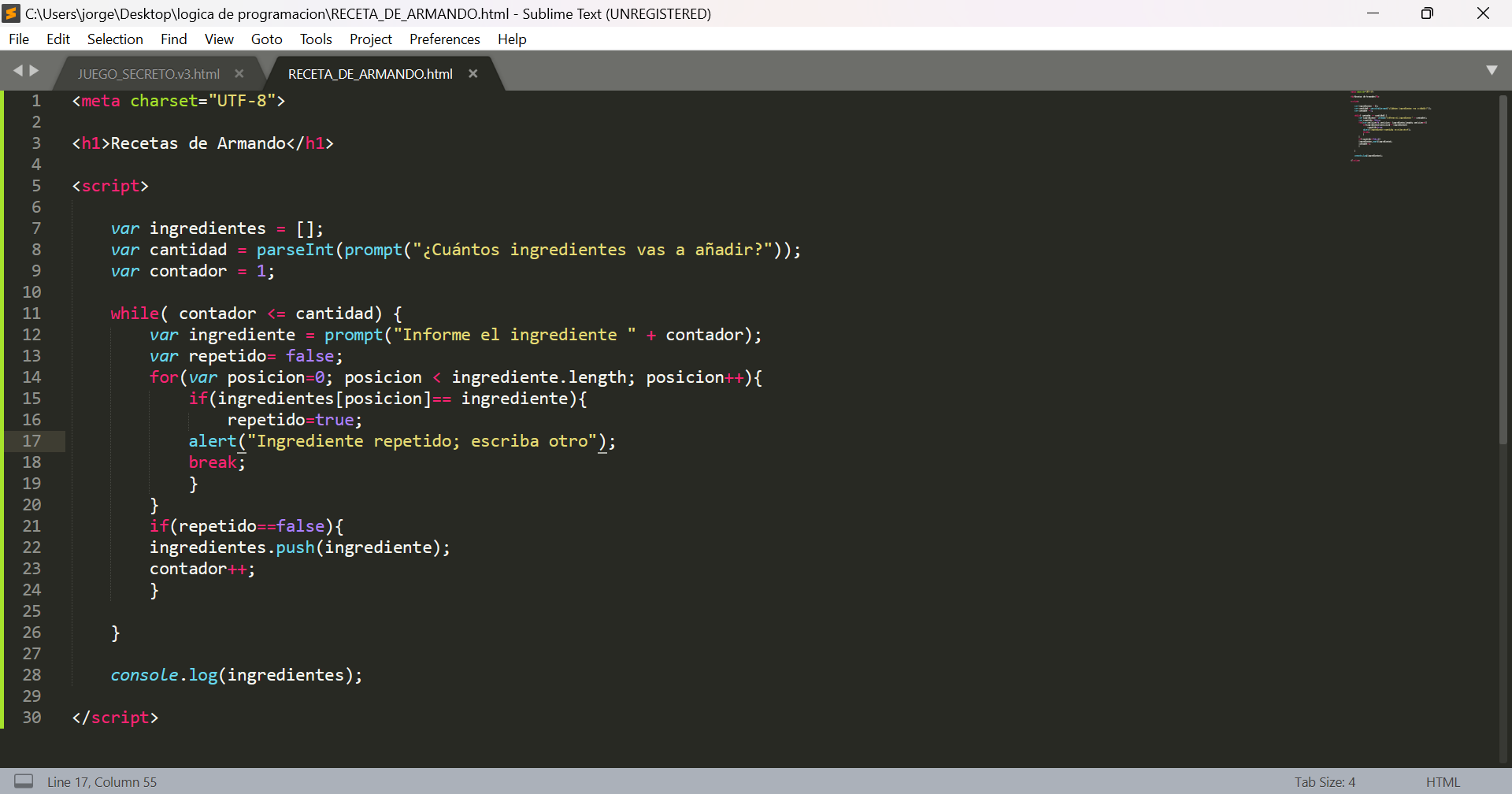Click 'ingrediente.length' in the for loop

click(539, 377)
